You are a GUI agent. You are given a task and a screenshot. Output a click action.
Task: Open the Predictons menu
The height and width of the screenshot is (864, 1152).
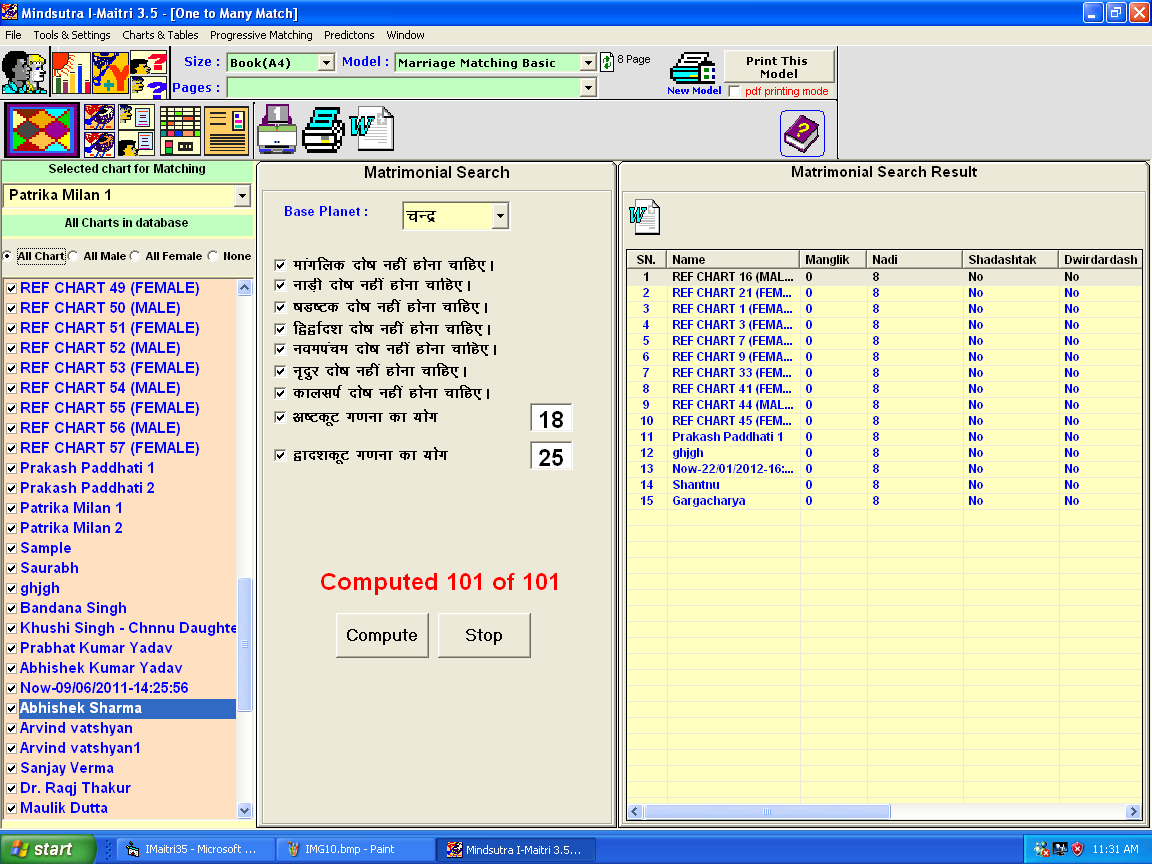pos(349,35)
